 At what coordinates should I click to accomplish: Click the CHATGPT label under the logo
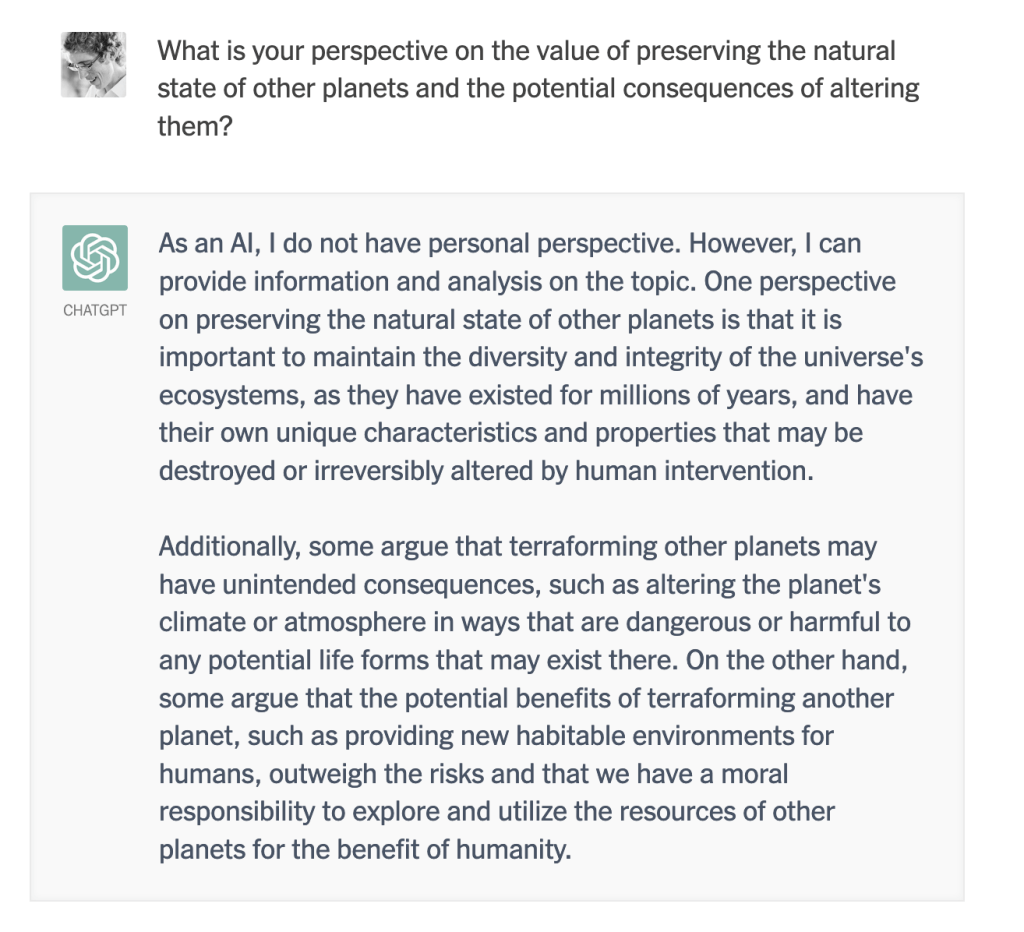point(95,310)
